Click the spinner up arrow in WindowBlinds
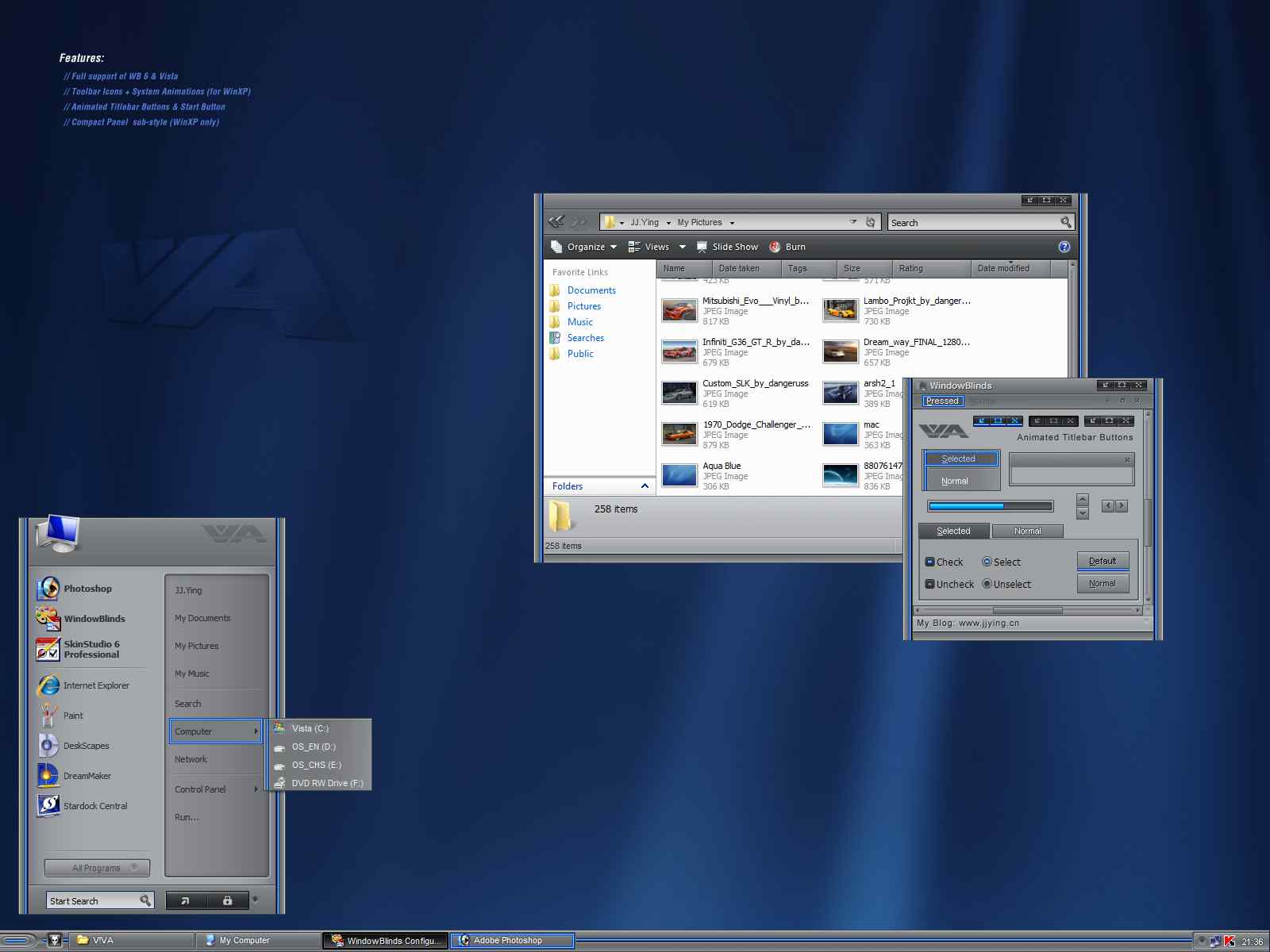 (x=1083, y=499)
